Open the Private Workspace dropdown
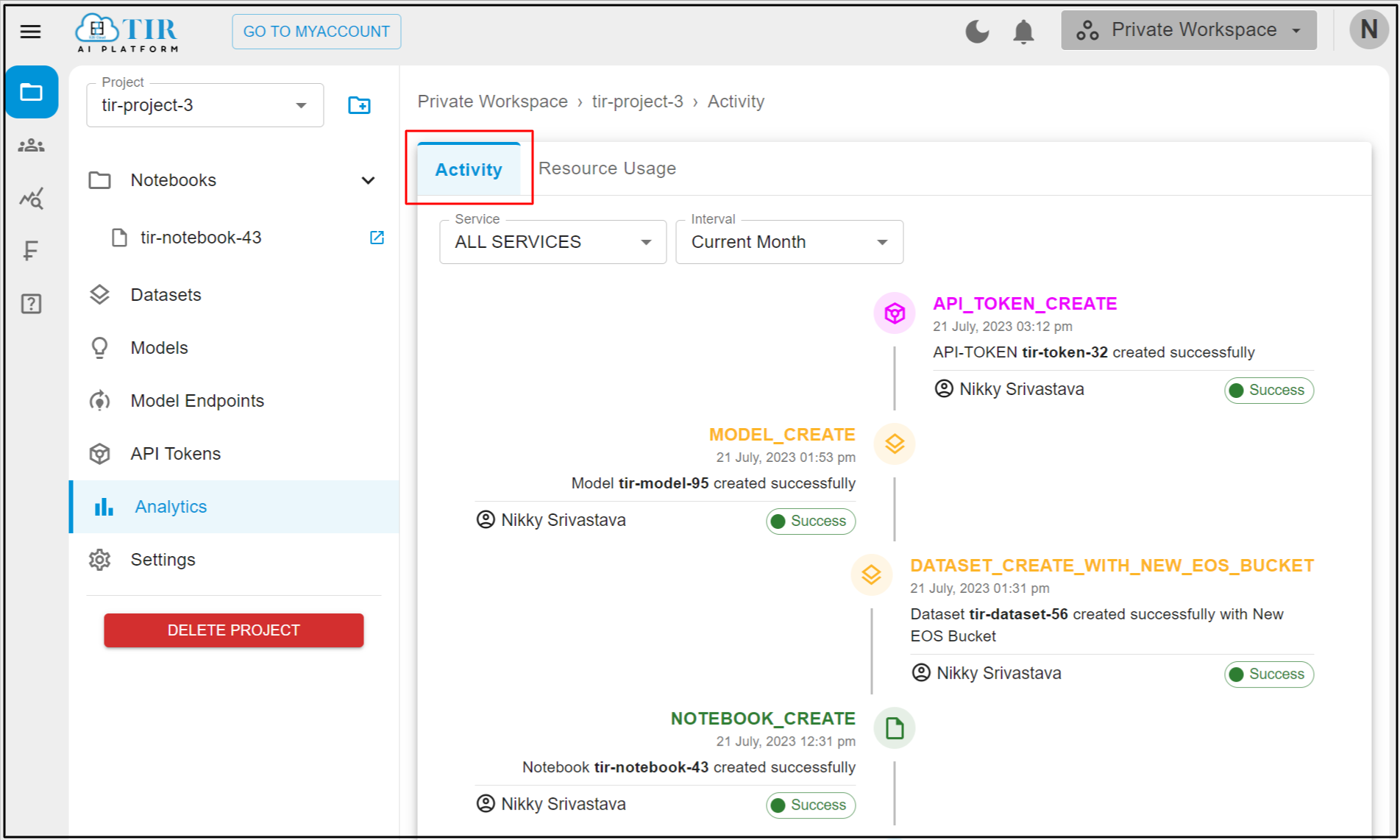 coord(1188,30)
